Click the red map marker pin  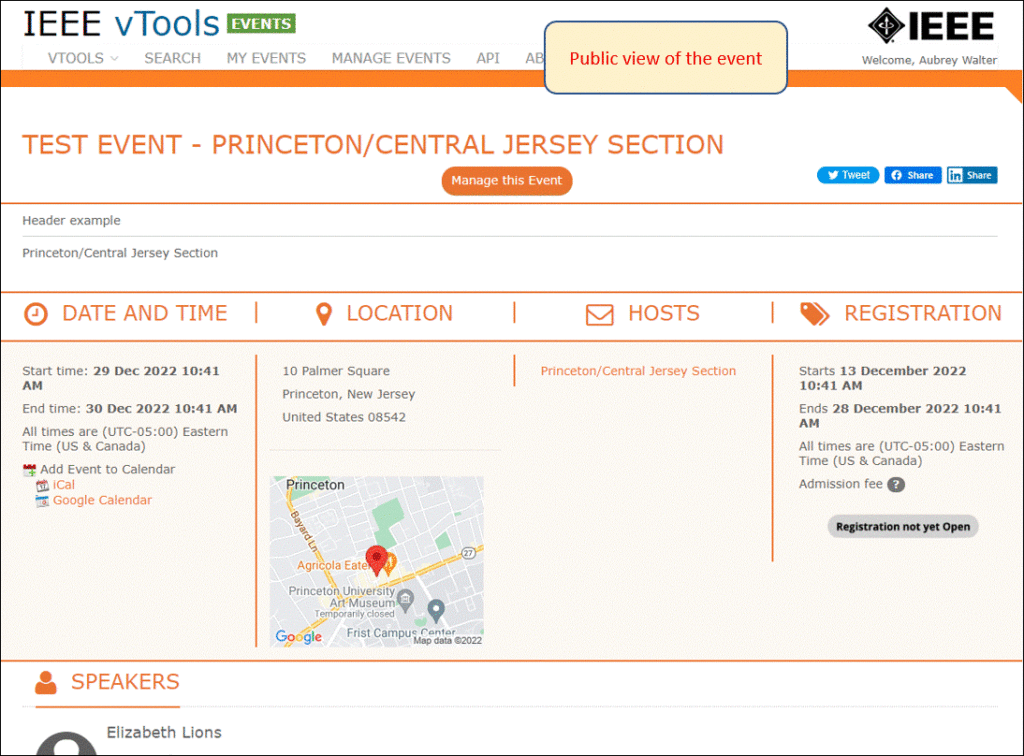(x=376, y=559)
